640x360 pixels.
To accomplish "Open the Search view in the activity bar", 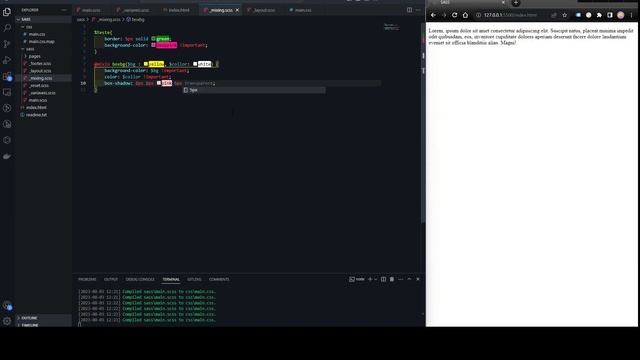I will point(7,28).
